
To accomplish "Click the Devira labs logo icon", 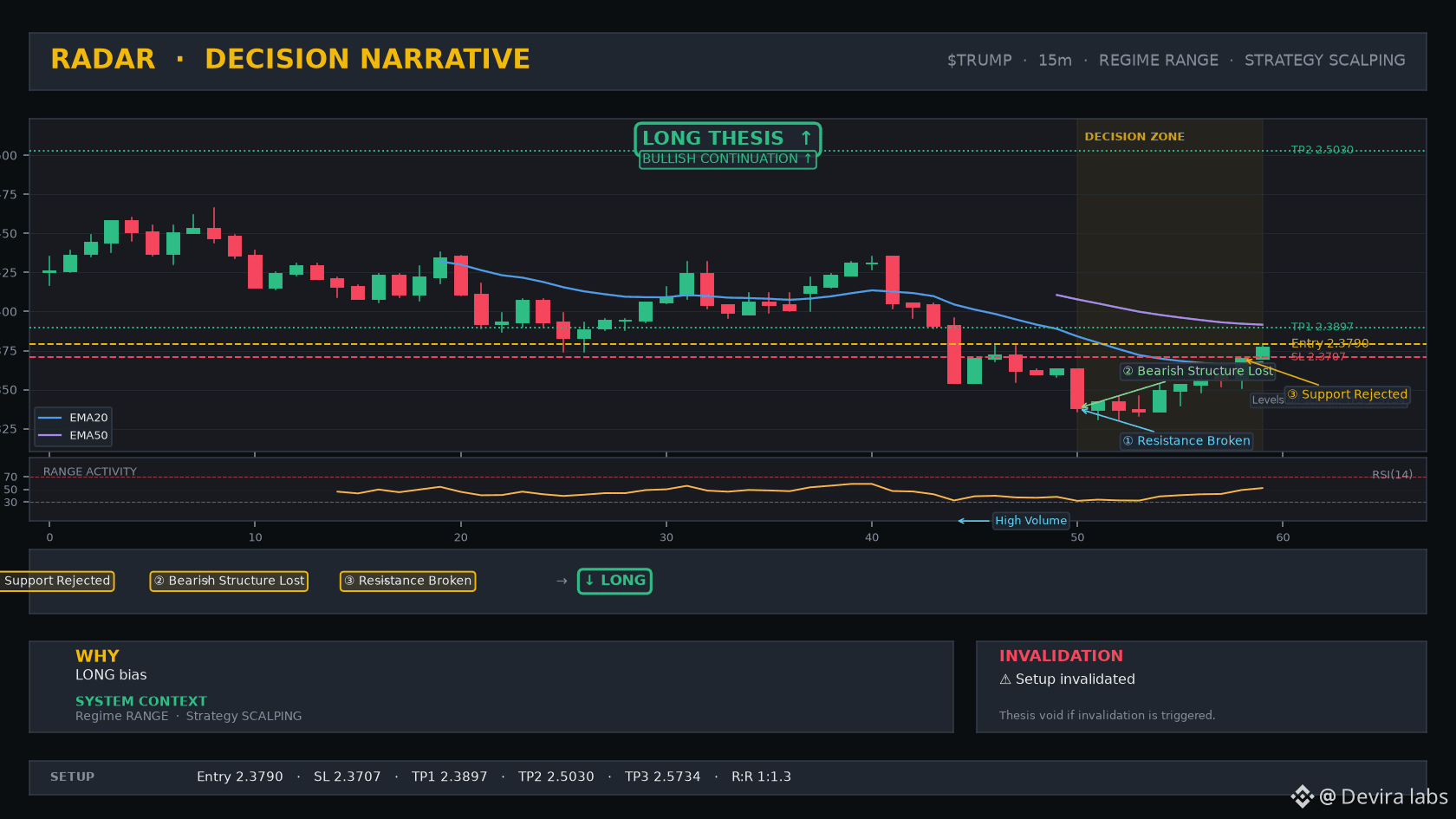I will (1302, 796).
